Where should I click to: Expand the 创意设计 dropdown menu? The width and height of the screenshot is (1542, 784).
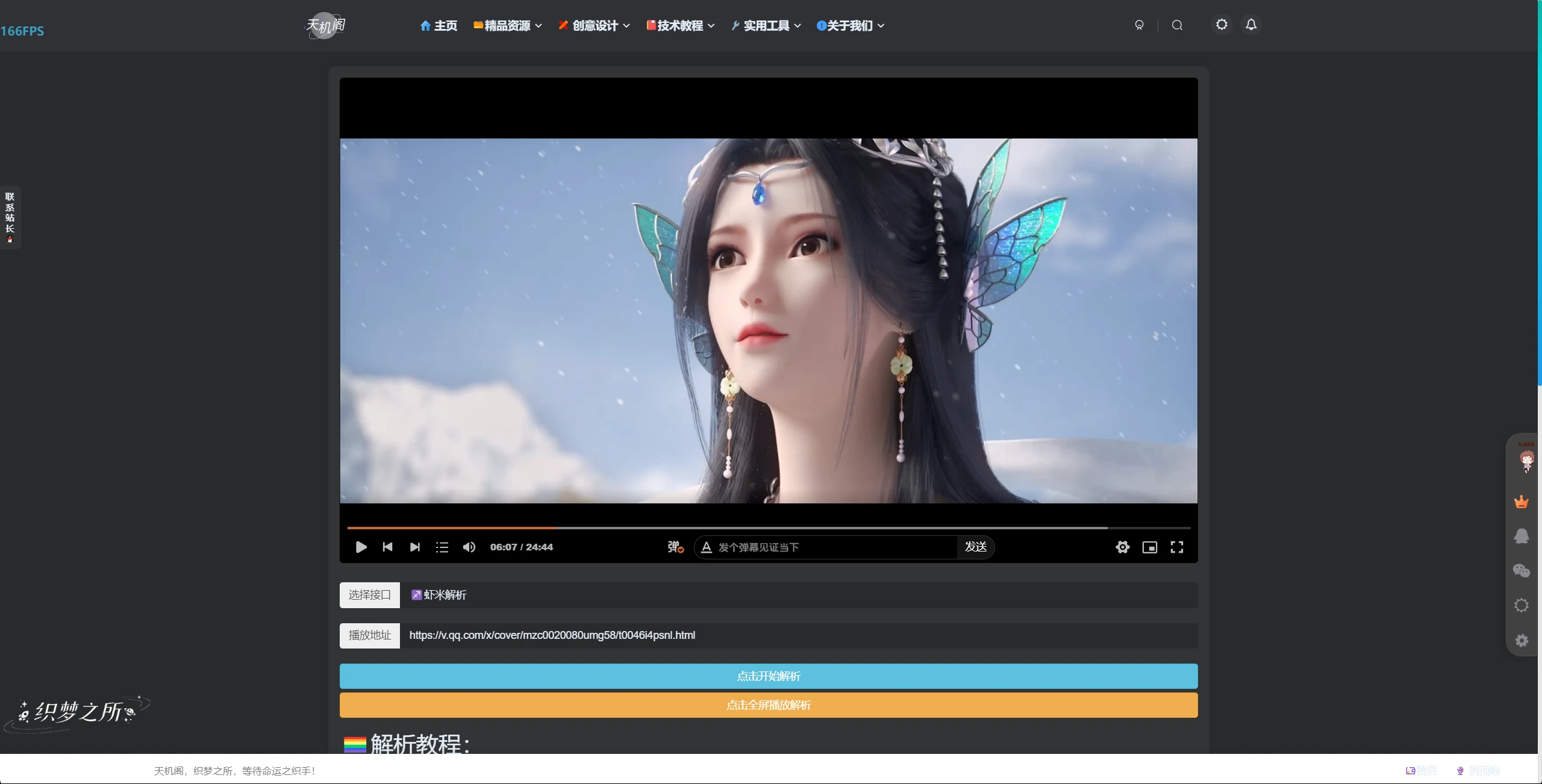595,25
